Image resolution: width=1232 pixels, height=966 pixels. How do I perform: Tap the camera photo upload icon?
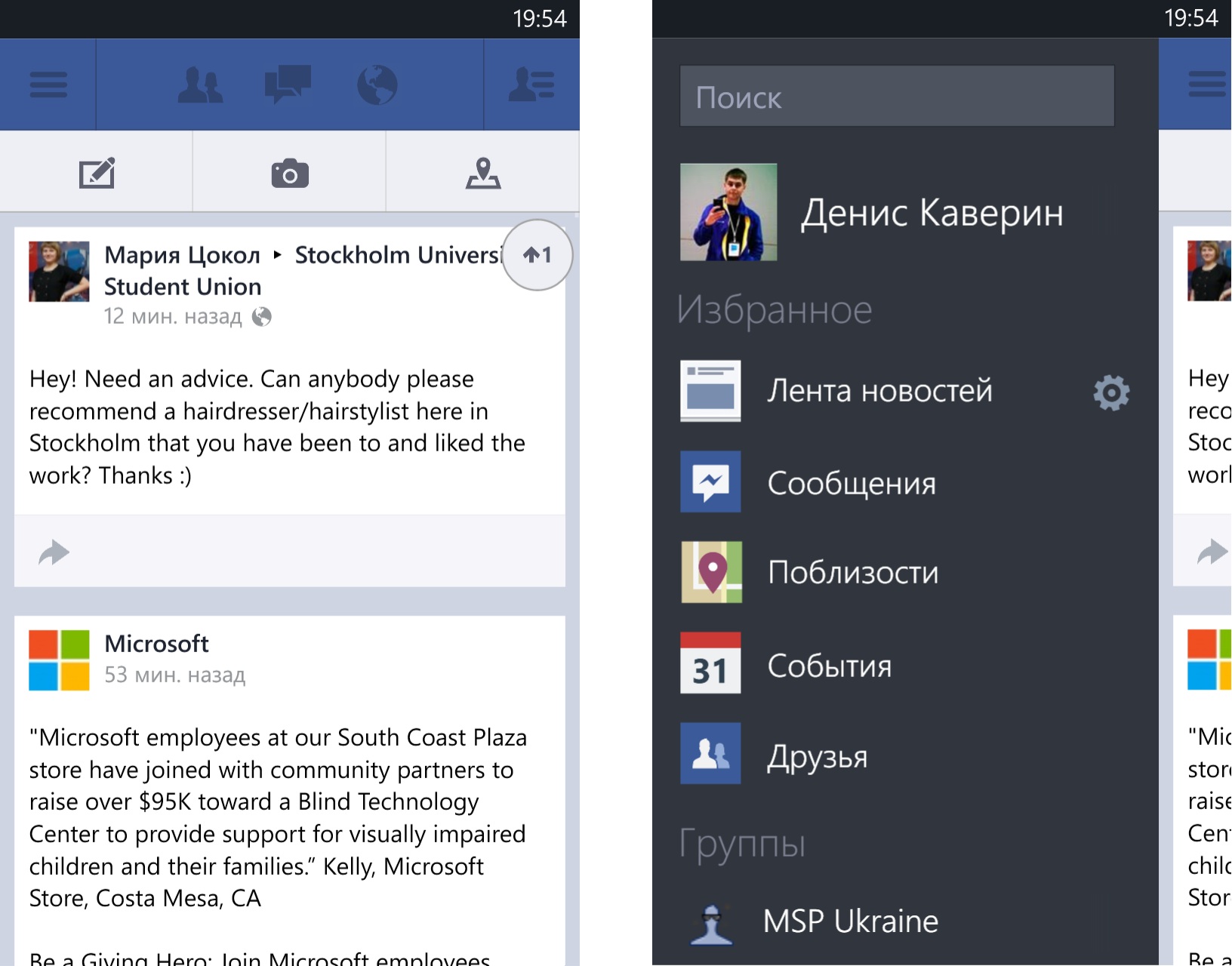pyautogui.click(x=290, y=174)
